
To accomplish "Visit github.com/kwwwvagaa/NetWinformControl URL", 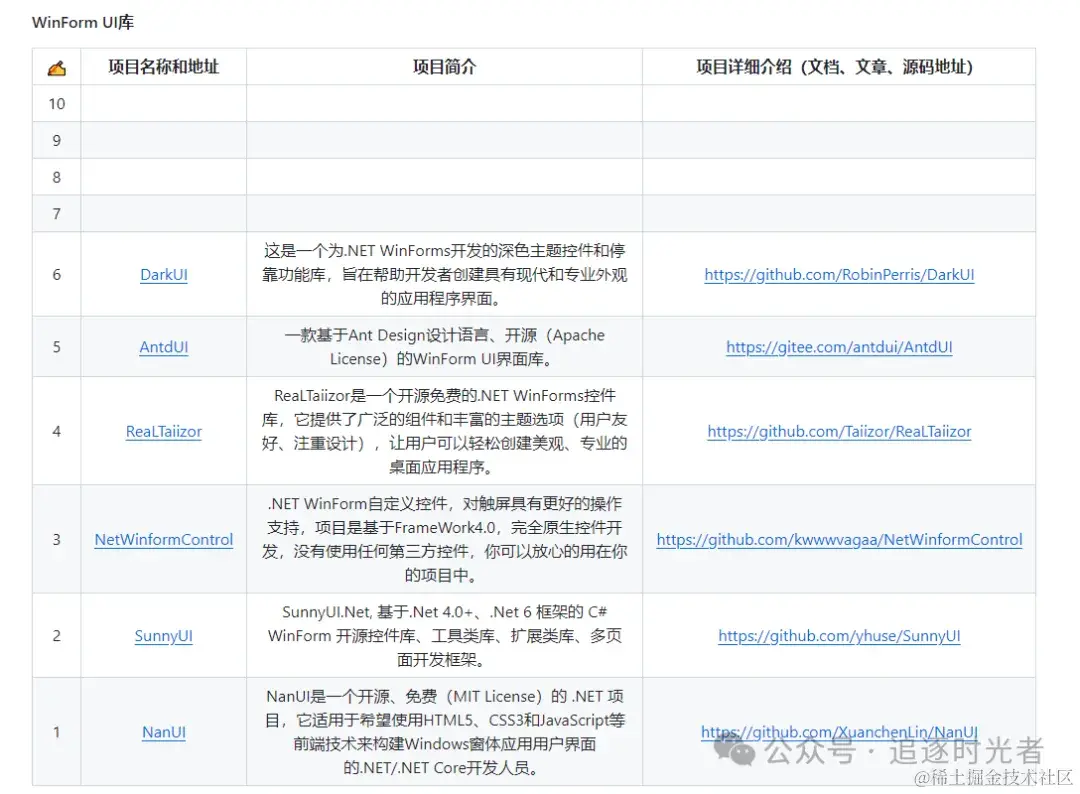I will point(839,540).
